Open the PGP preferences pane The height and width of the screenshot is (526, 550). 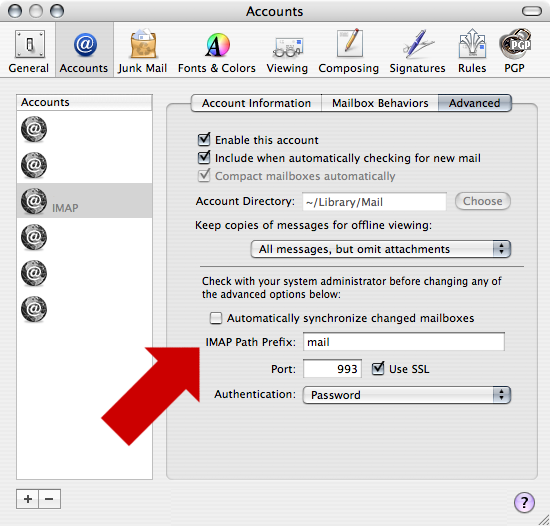(x=515, y=51)
